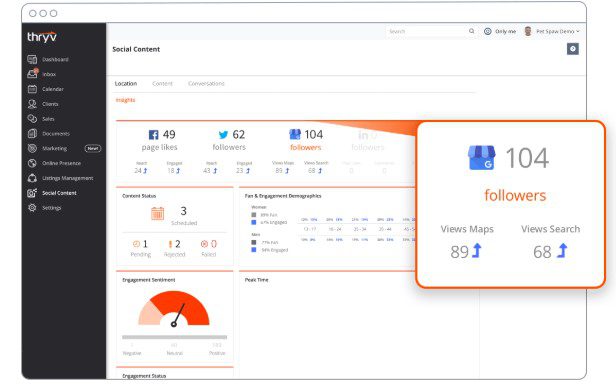Viewport: 616px width, 385px height.
Task: Select the Documents sidebar icon
Action: pos(32,134)
